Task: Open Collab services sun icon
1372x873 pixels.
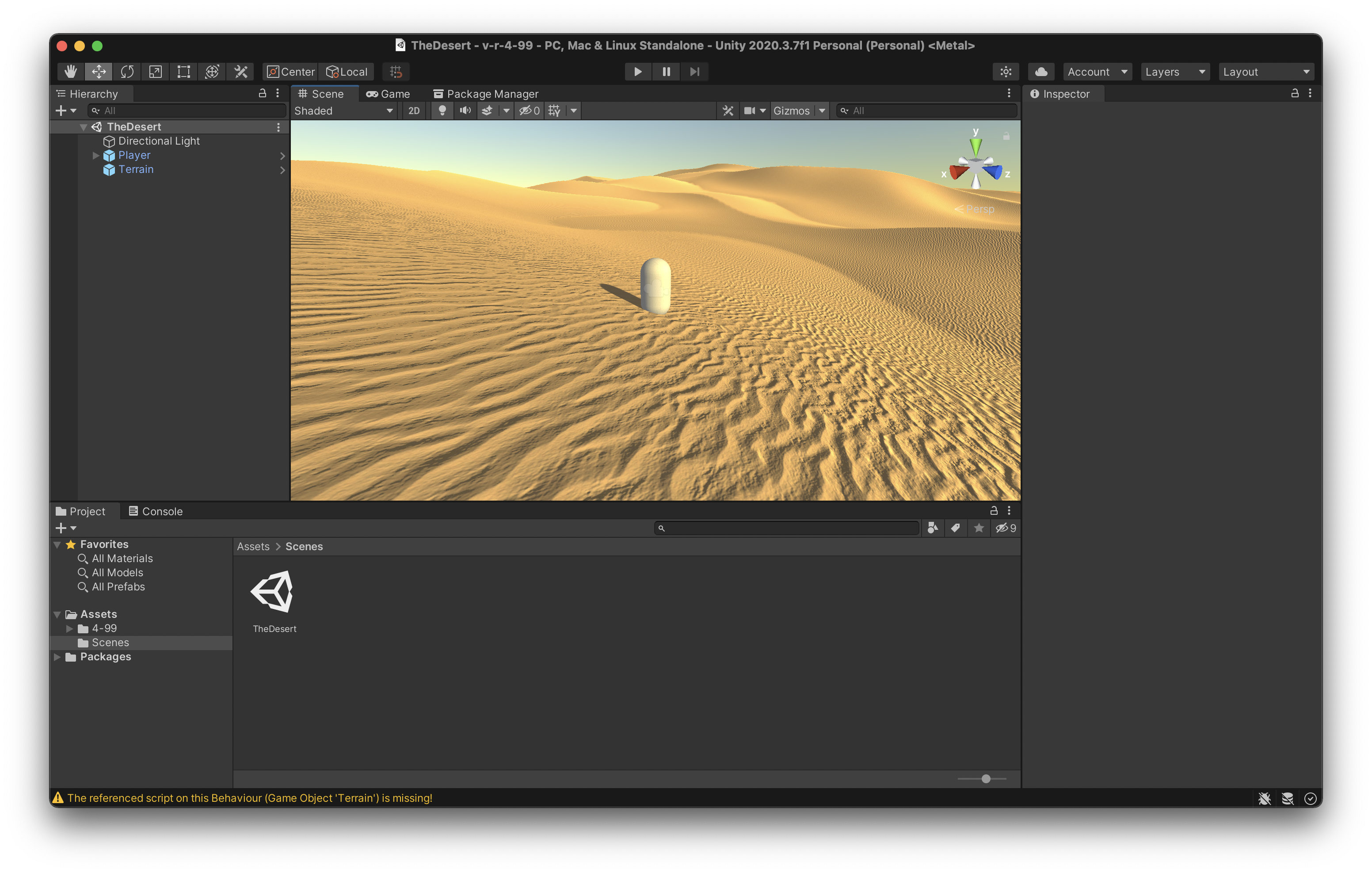Action: tap(1006, 71)
